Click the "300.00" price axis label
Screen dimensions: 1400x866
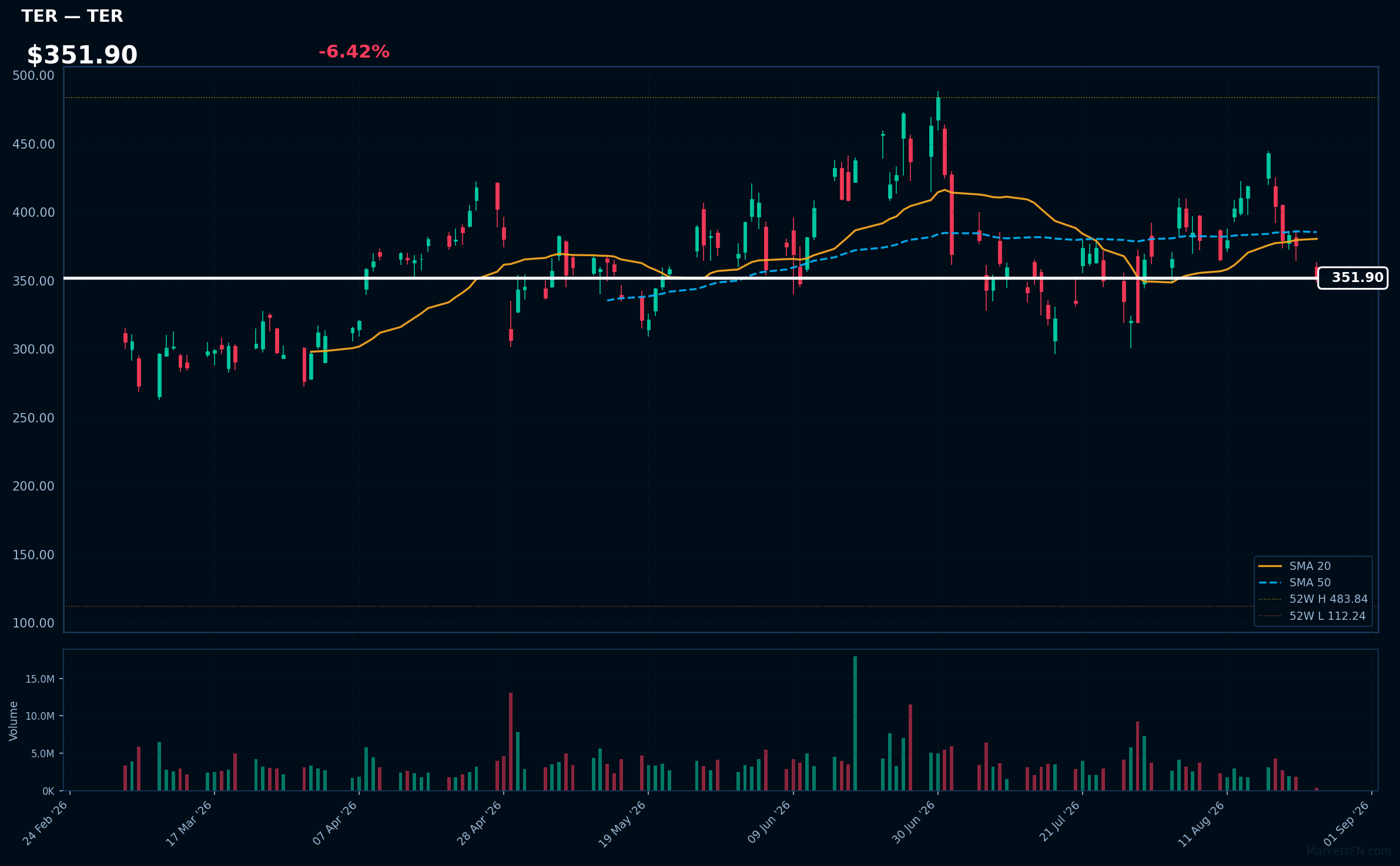[34, 350]
